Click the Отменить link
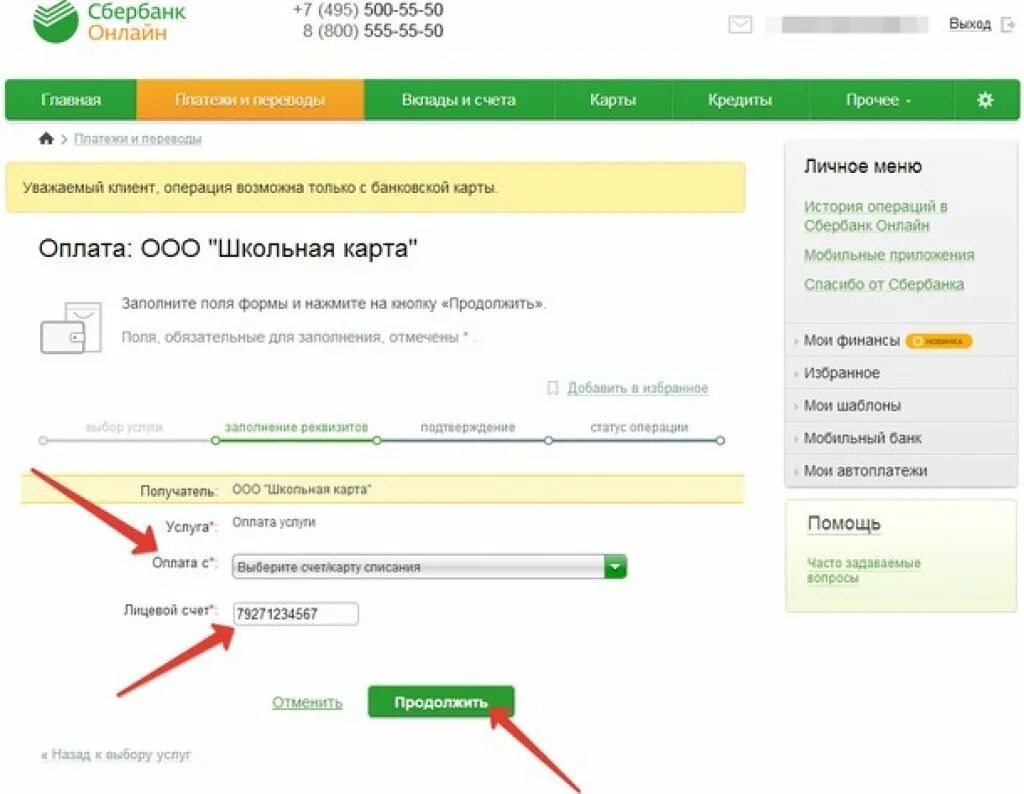Screen dimensions: 1024x794 click(307, 703)
